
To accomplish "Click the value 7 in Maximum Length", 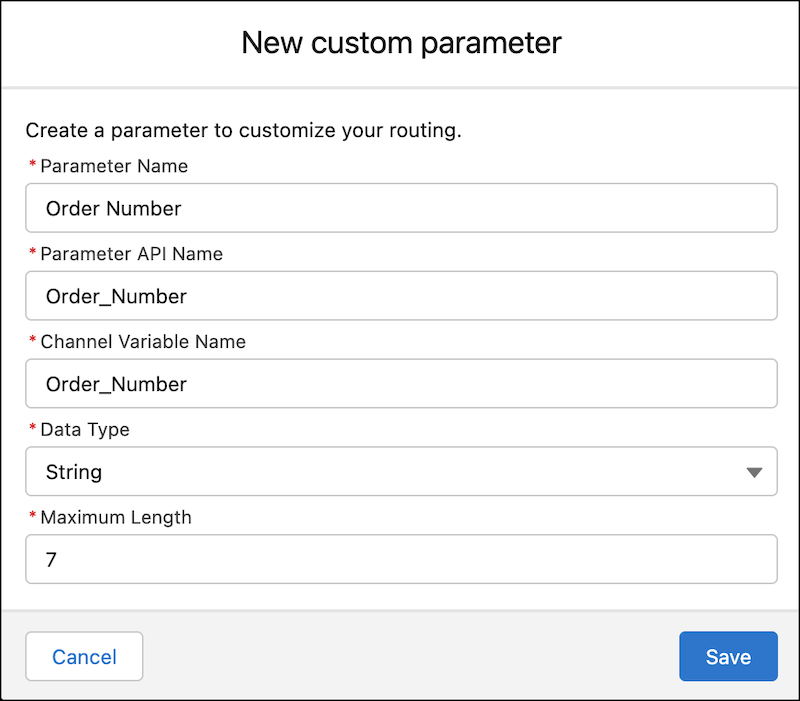I will tap(50, 559).
